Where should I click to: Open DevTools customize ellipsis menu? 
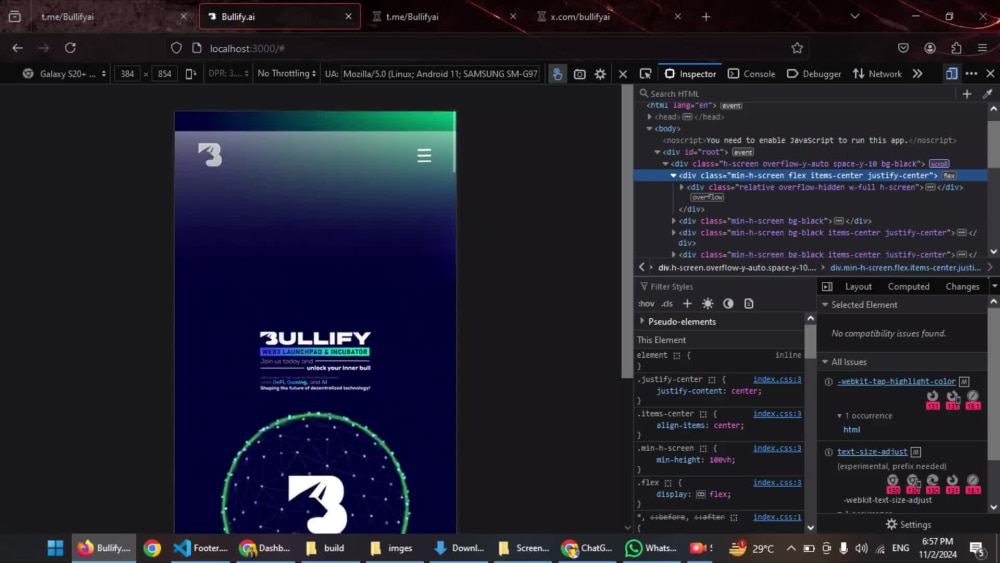coord(971,74)
